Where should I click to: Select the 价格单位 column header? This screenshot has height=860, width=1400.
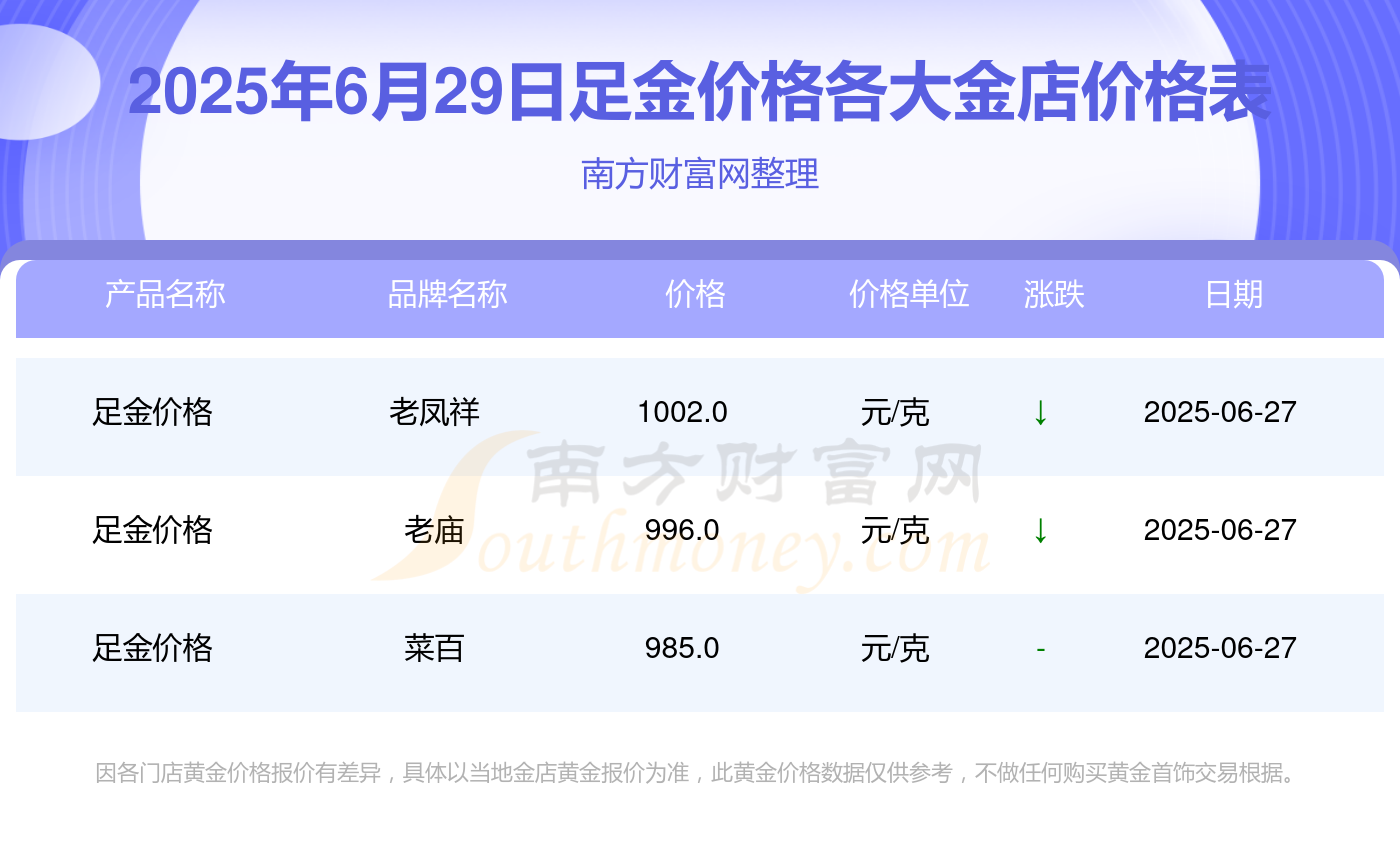tap(909, 294)
